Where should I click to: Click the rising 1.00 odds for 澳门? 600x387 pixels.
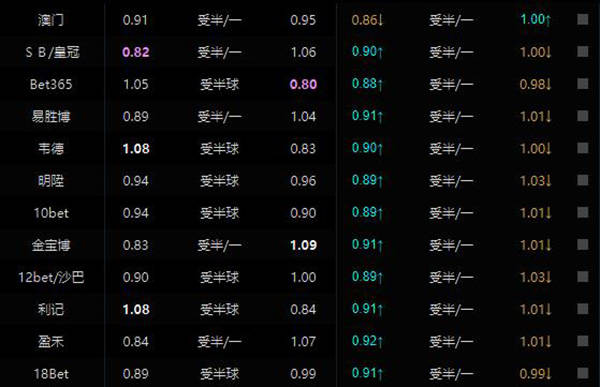tap(535, 19)
